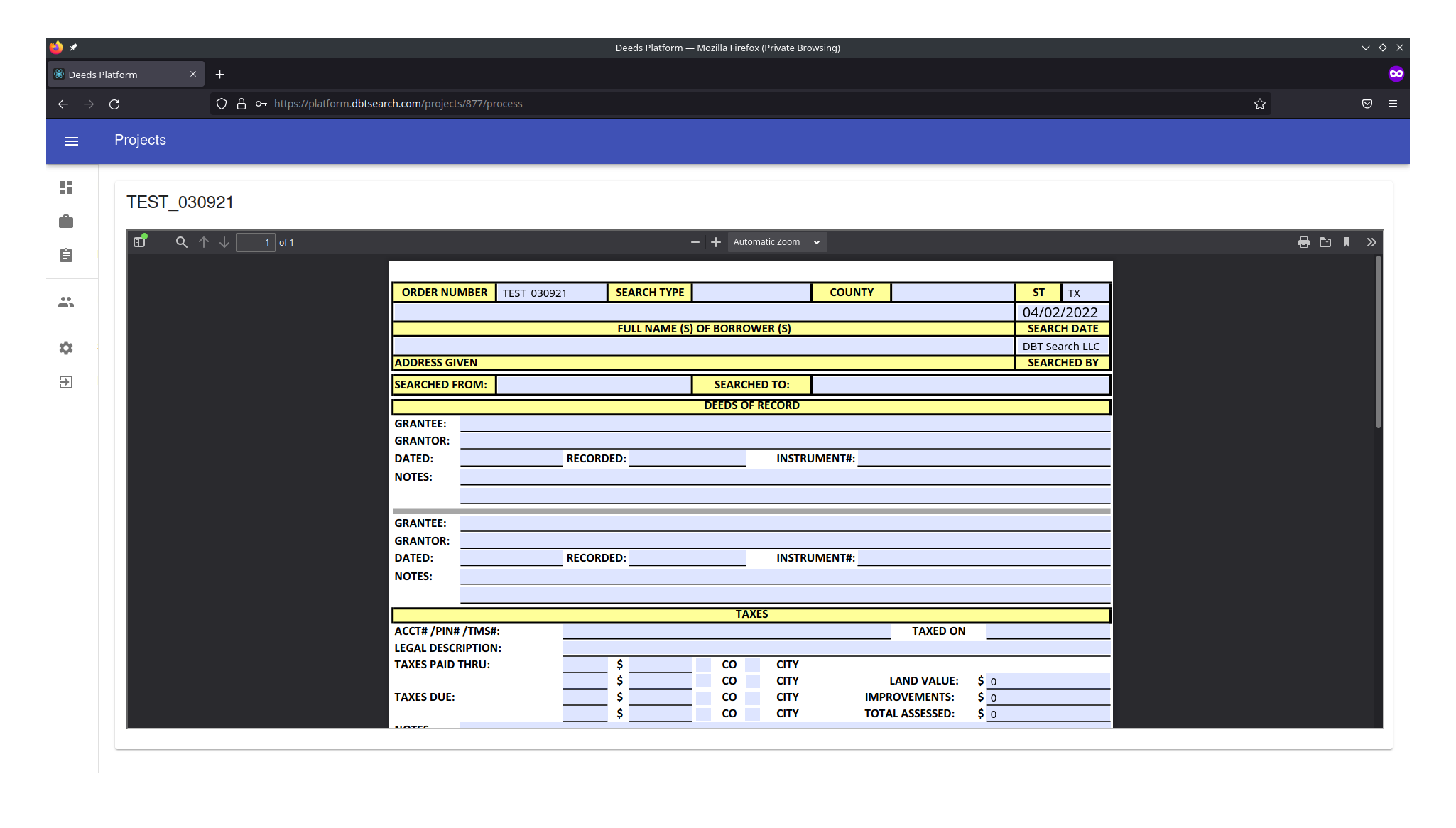Open the settings gear in sidebar
The width and height of the screenshot is (1456, 828).
point(66,348)
